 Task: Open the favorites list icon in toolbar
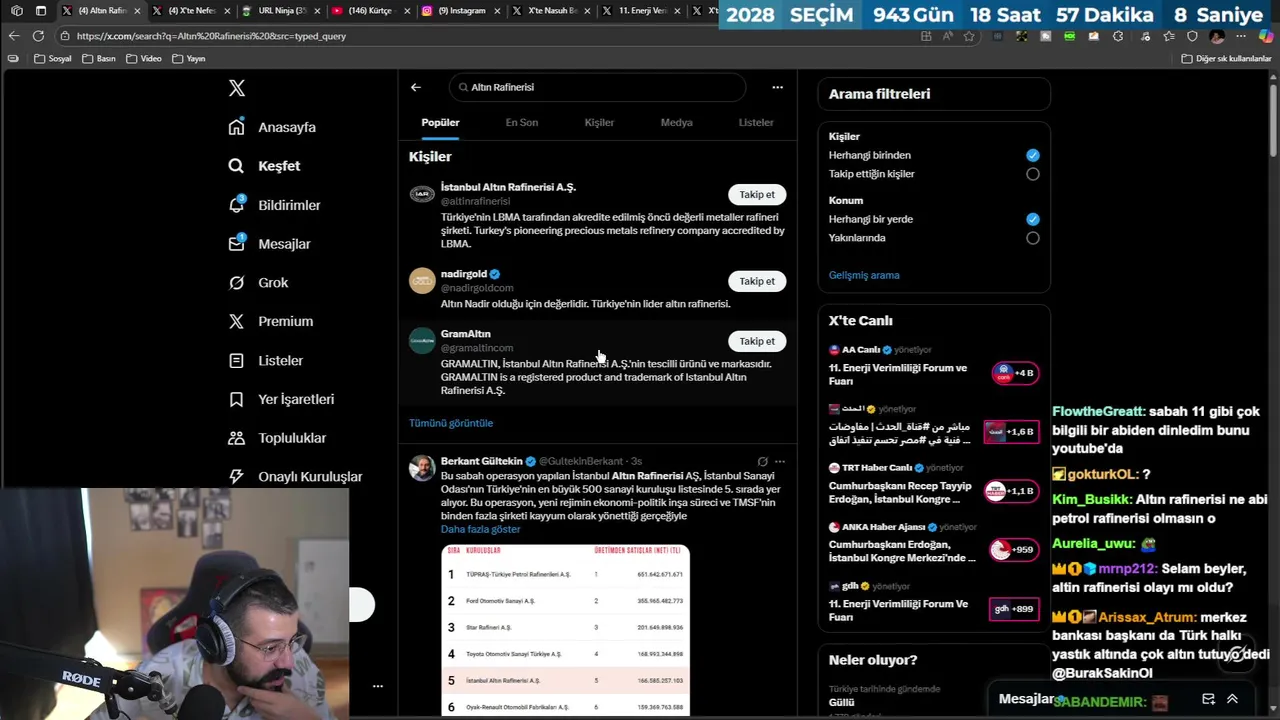[x=1167, y=36]
